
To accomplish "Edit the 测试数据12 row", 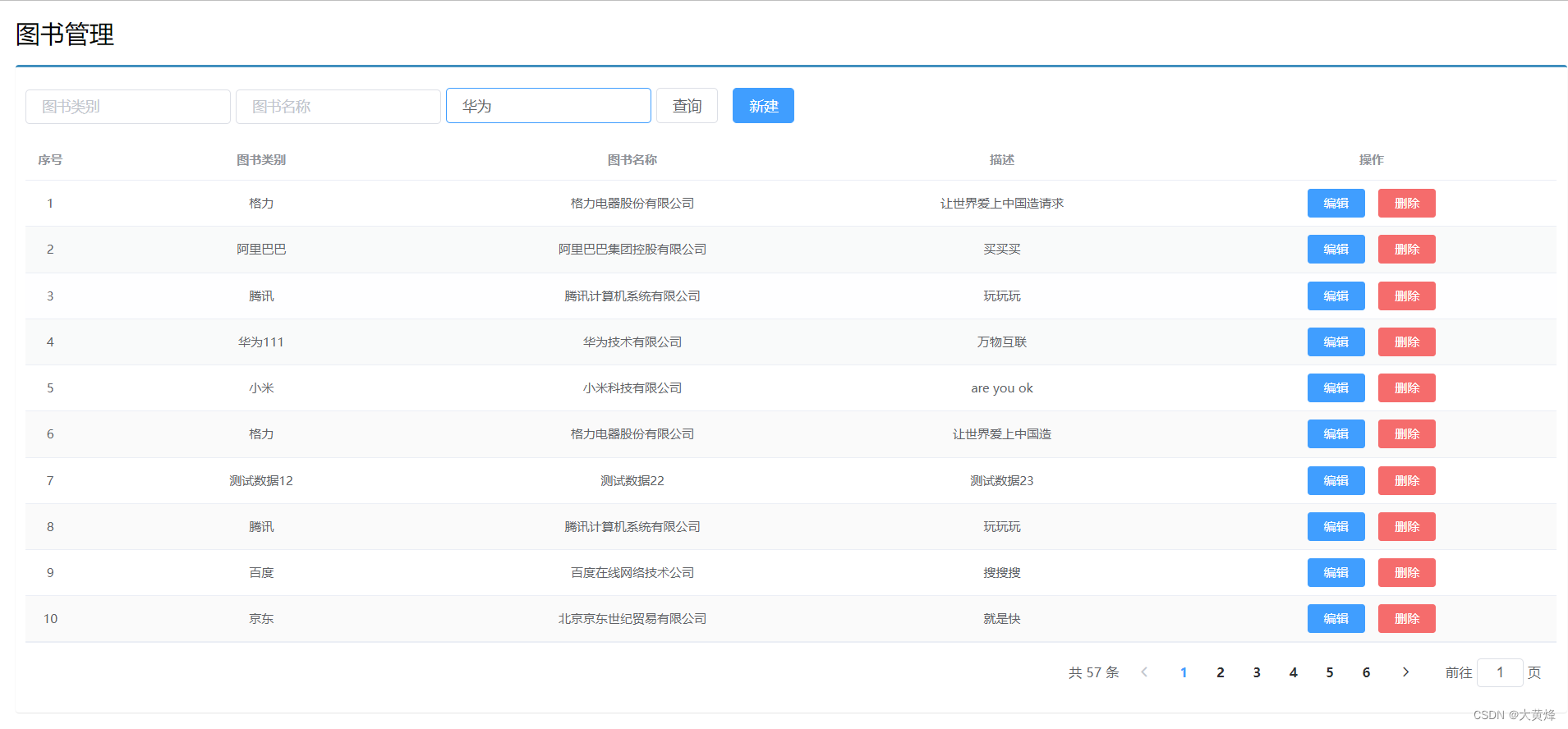I will tap(1336, 481).
